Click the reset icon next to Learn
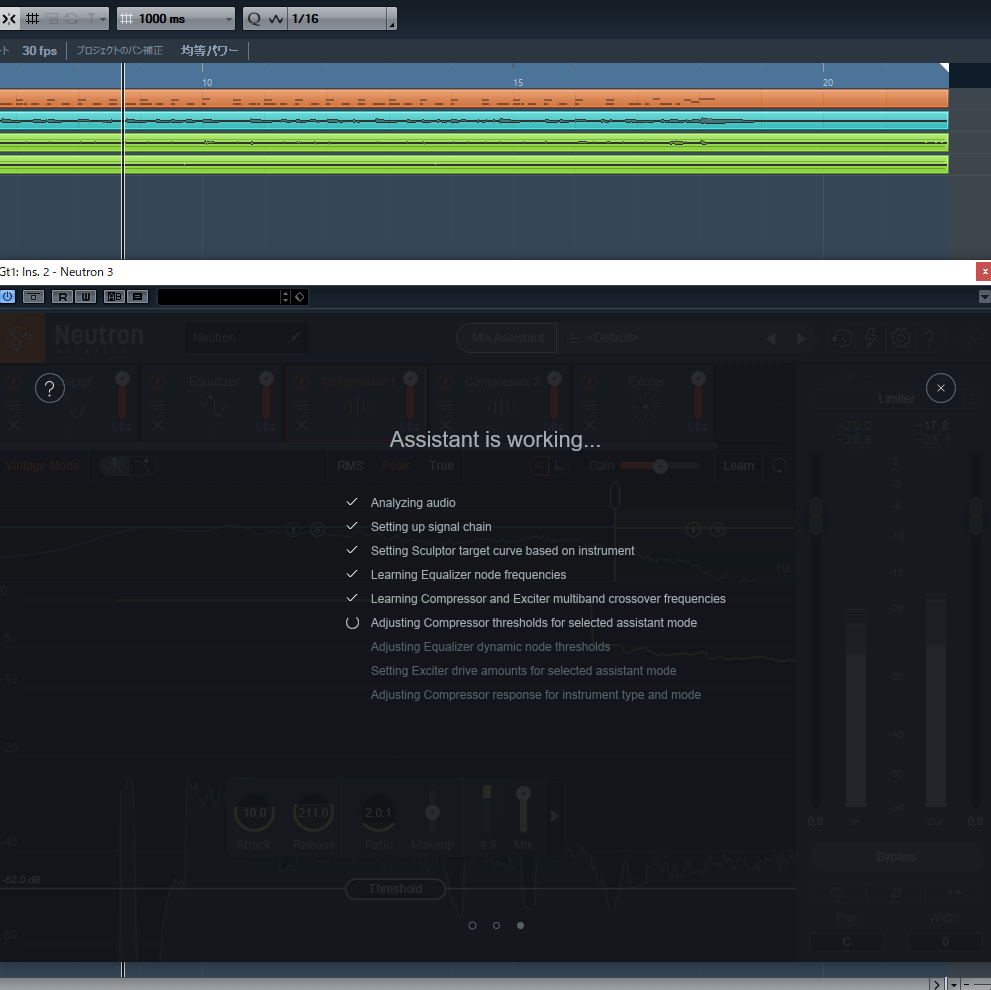Image resolution: width=991 pixels, height=990 pixels. (779, 466)
